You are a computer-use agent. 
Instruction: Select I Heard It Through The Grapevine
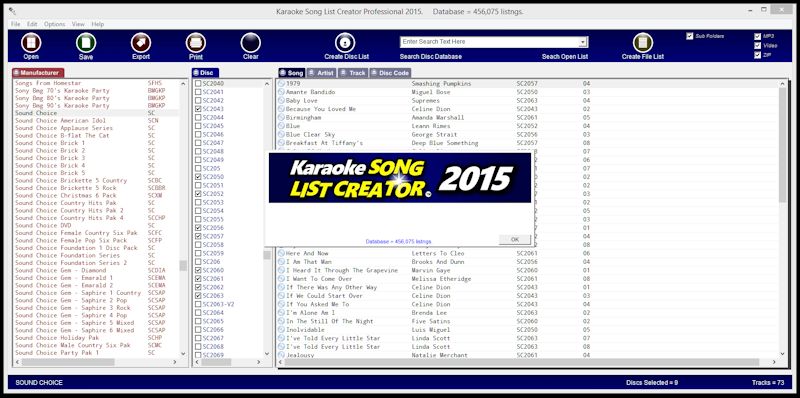(342, 270)
